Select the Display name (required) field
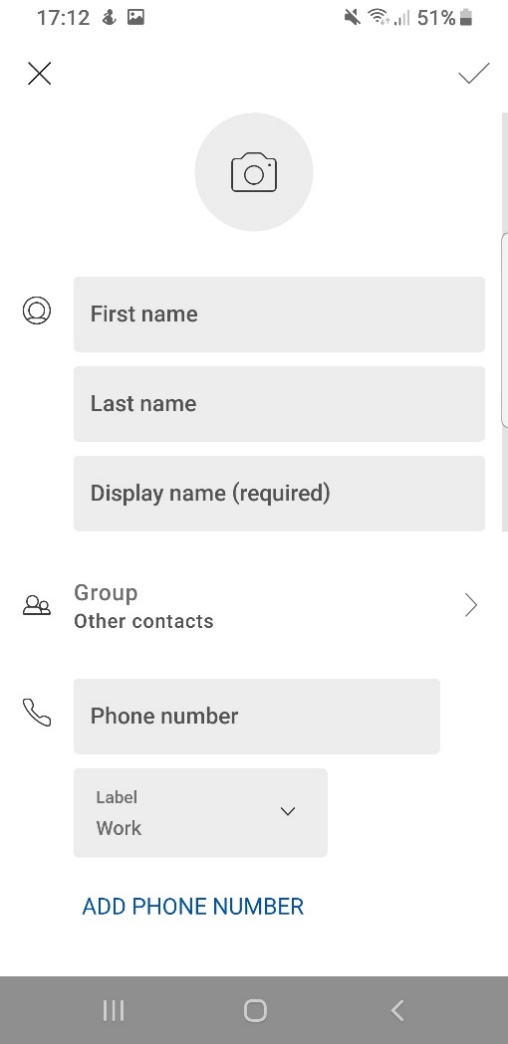508x1044 pixels. coord(279,493)
